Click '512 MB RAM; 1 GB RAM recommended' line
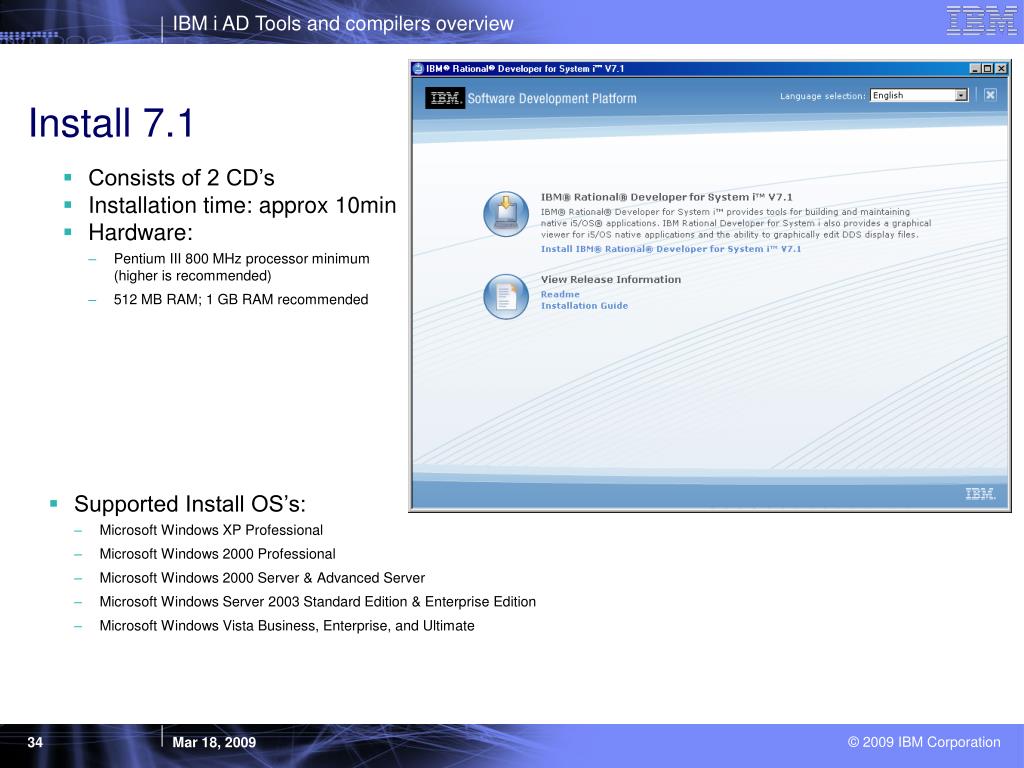This screenshot has height=768, width=1024. (241, 299)
